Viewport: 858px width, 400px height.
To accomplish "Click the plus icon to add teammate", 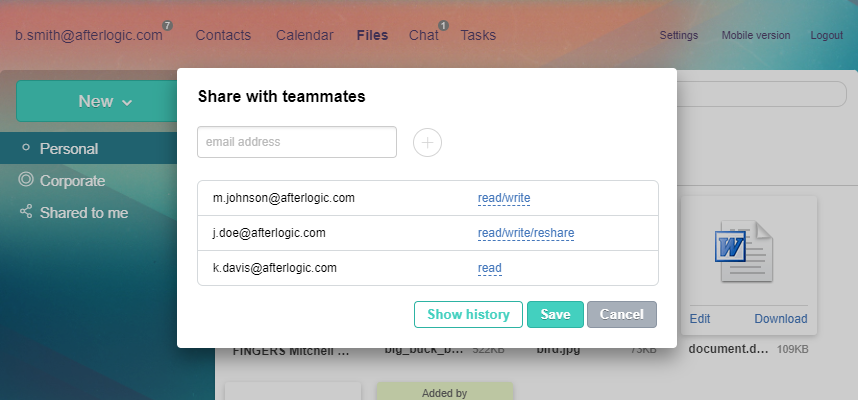I will click(427, 143).
